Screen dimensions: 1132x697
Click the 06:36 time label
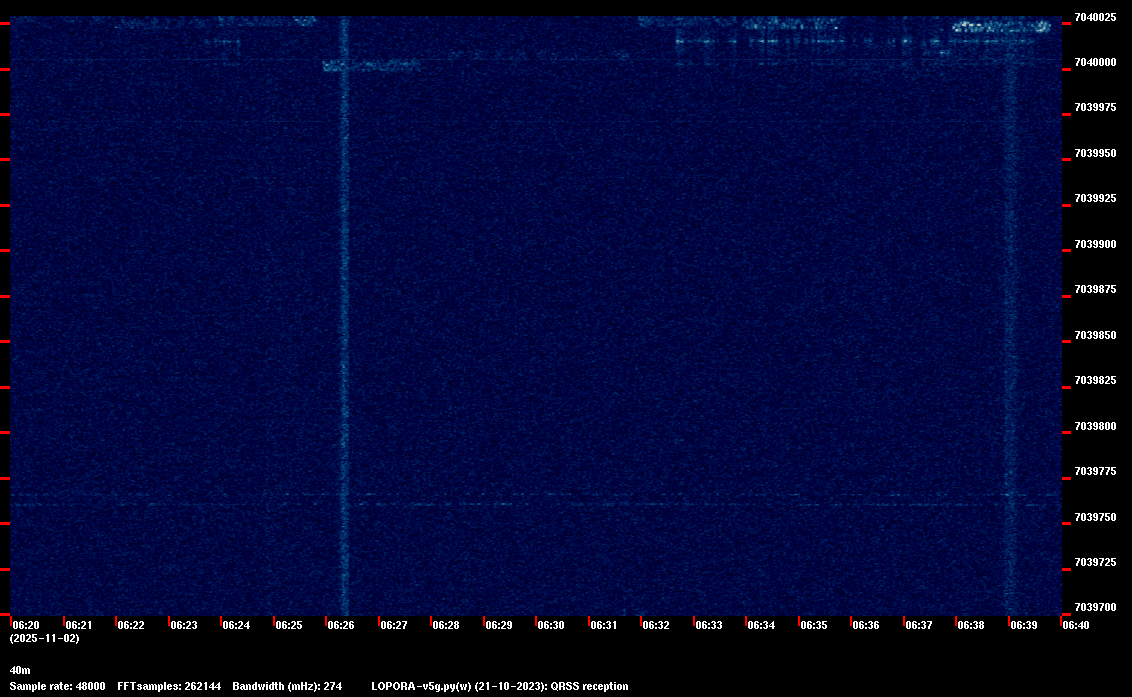coord(866,625)
